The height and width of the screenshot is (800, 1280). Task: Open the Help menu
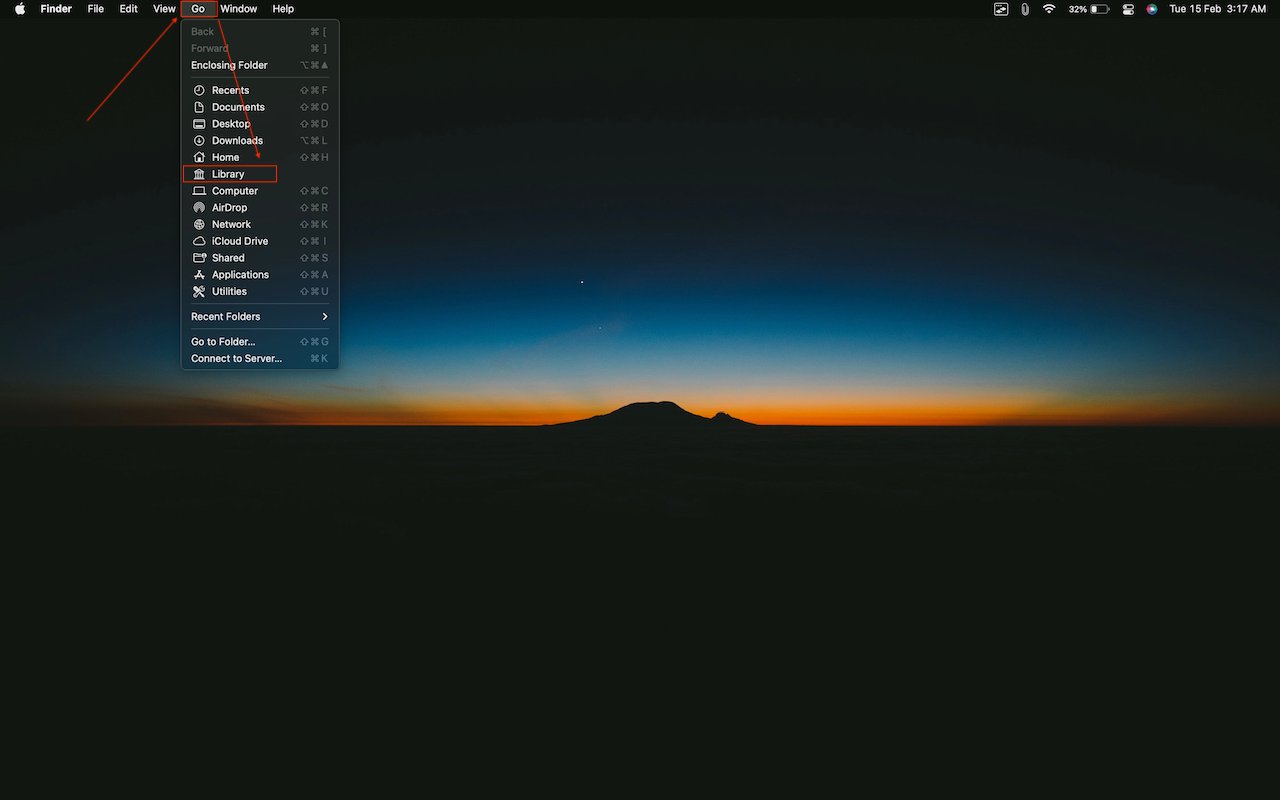pos(283,9)
